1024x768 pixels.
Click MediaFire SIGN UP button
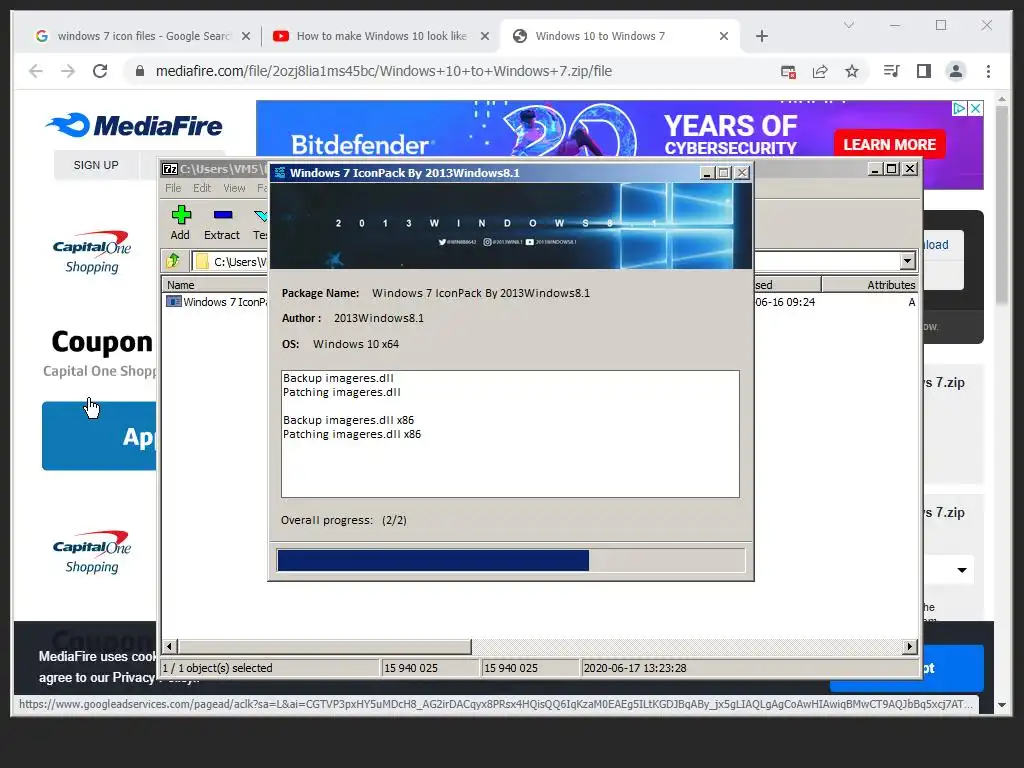[x=96, y=165]
